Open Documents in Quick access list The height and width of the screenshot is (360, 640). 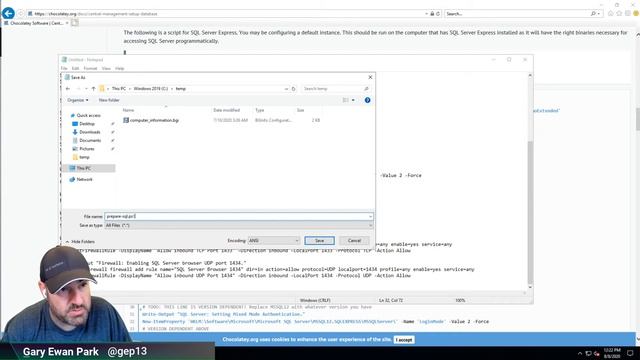[x=90, y=140]
